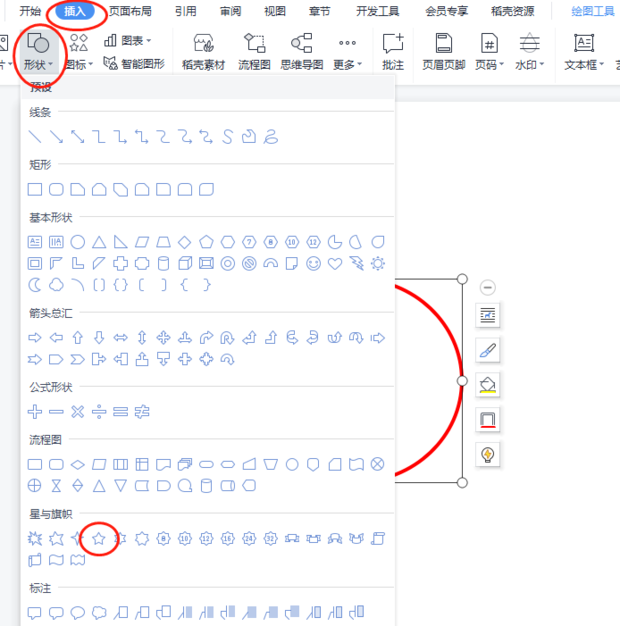Select the plain rectangle shape
The image size is (620, 626).
tap(35, 189)
